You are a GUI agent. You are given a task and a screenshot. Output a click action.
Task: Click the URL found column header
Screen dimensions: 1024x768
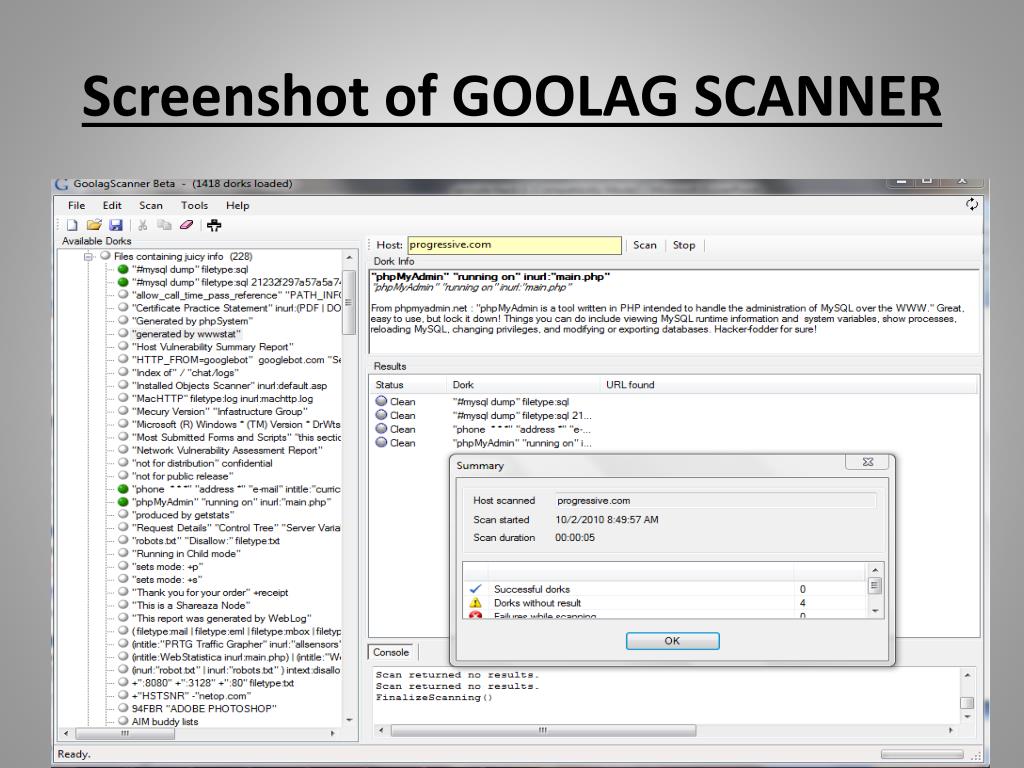pyautogui.click(x=788, y=385)
